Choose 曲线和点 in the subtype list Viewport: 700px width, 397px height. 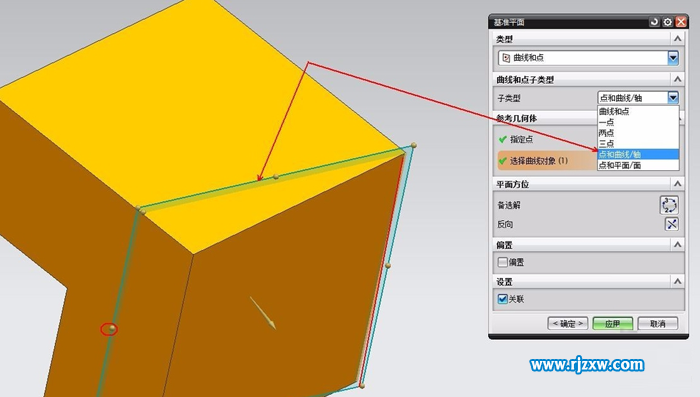click(x=638, y=111)
